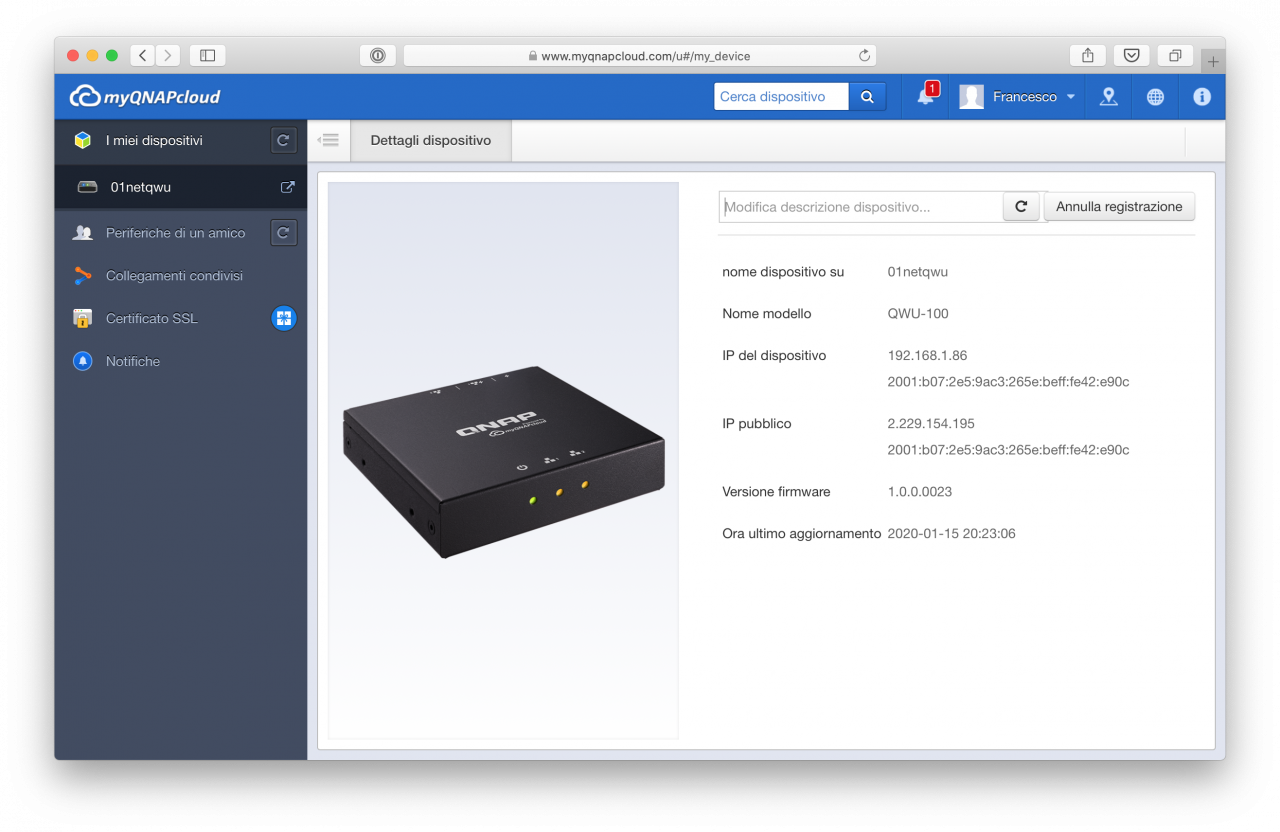Open 01netqwu with the external link icon

[288, 187]
